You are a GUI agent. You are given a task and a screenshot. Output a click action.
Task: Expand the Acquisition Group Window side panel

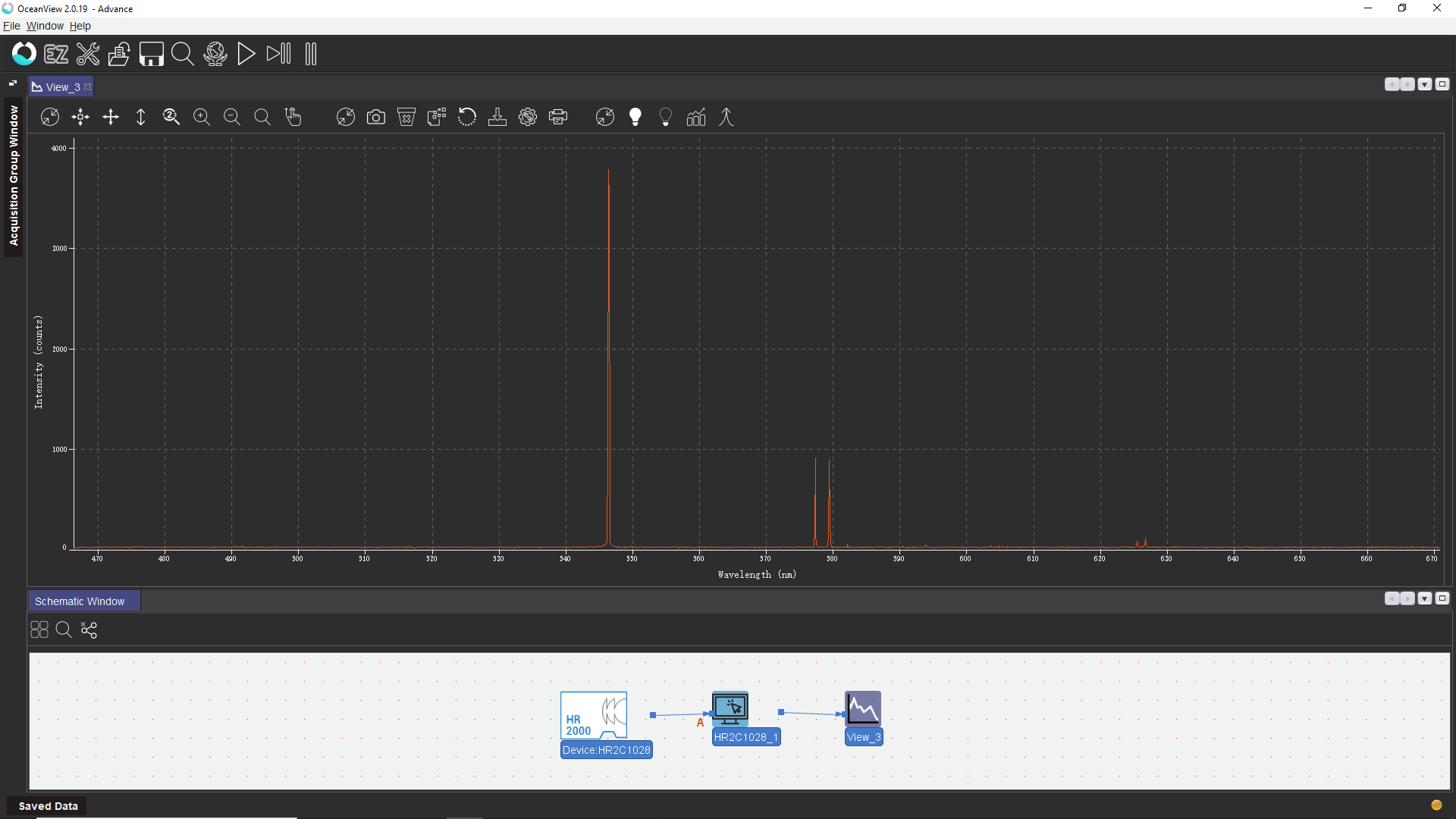pyautogui.click(x=13, y=175)
